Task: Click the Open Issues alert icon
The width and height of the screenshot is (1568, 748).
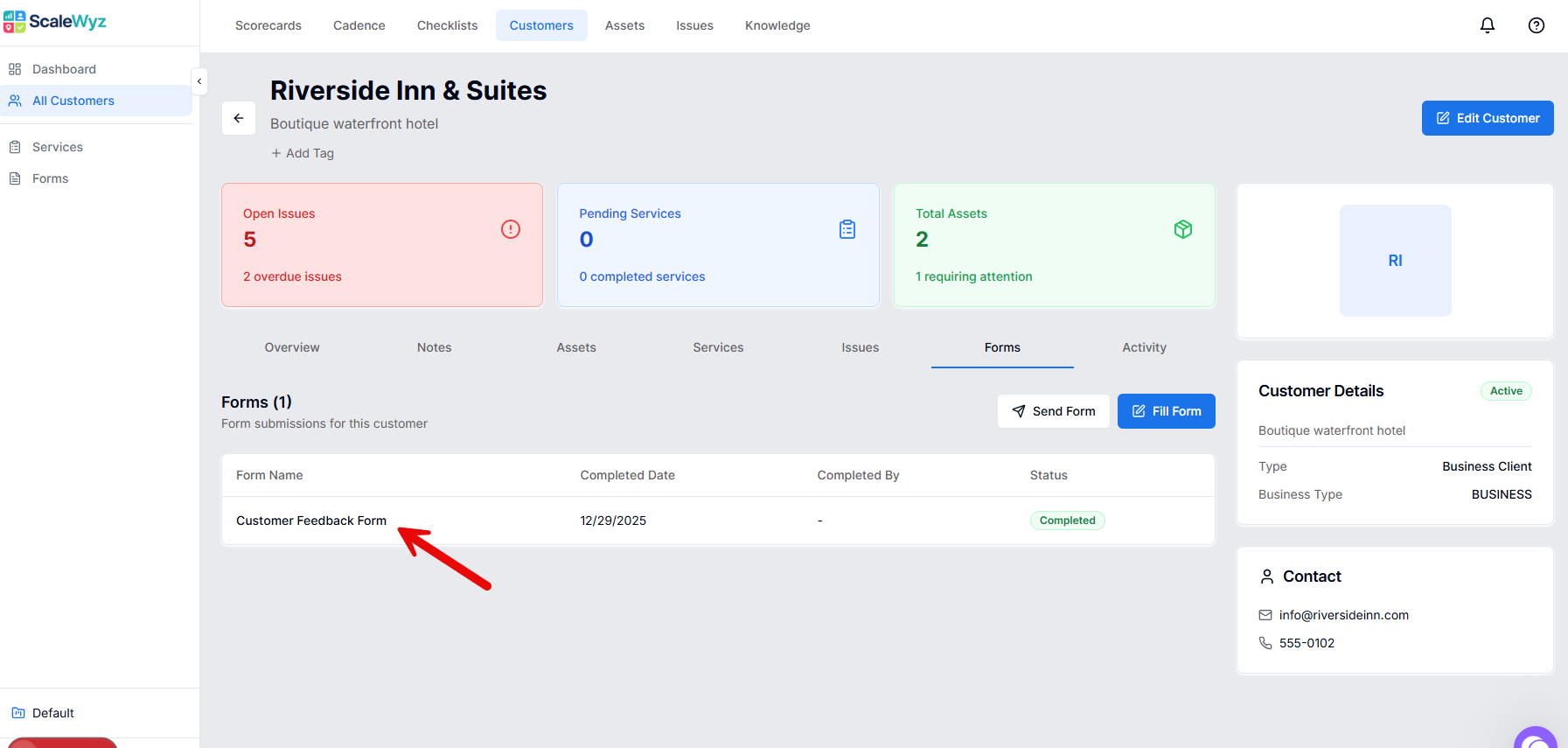Action: [510, 229]
